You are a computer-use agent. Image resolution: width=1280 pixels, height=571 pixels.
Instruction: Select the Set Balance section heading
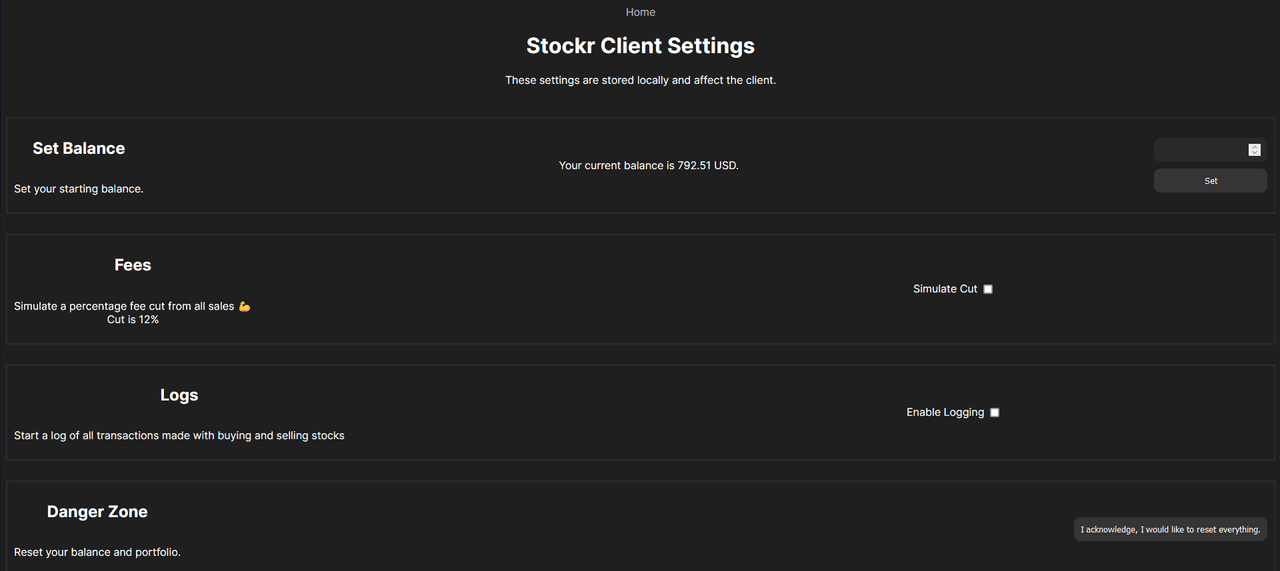79,148
